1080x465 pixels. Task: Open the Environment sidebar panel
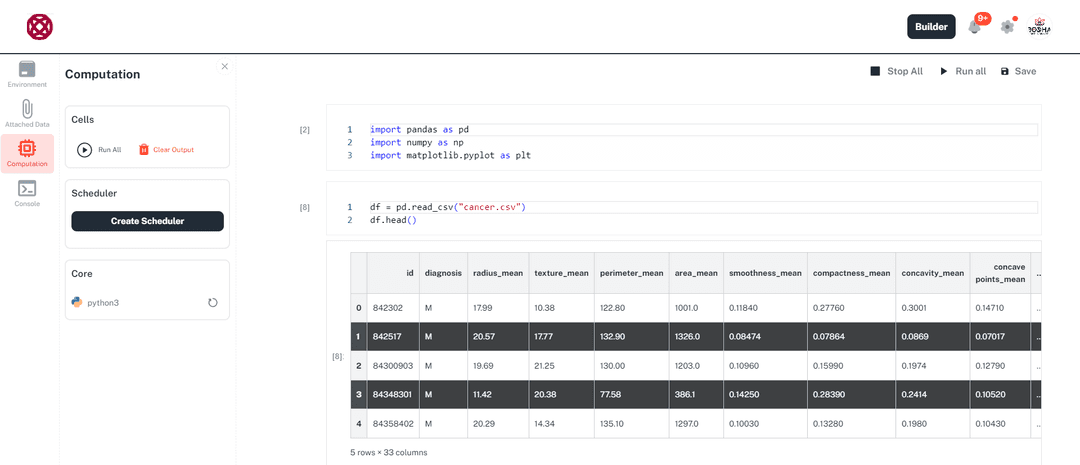tap(27, 74)
